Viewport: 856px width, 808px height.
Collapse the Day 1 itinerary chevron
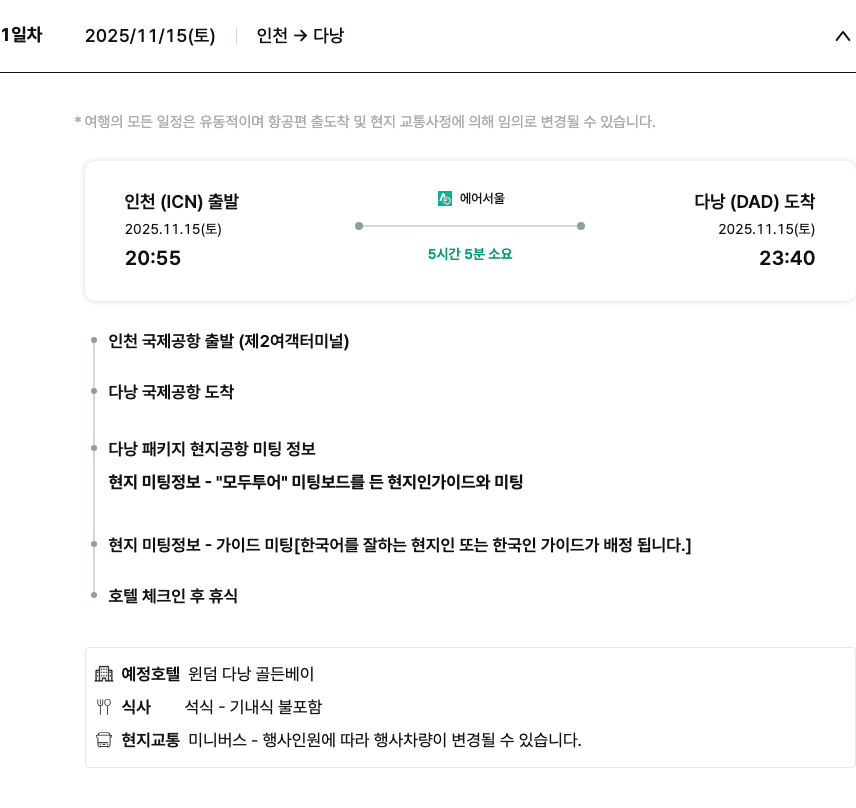tap(841, 37)
